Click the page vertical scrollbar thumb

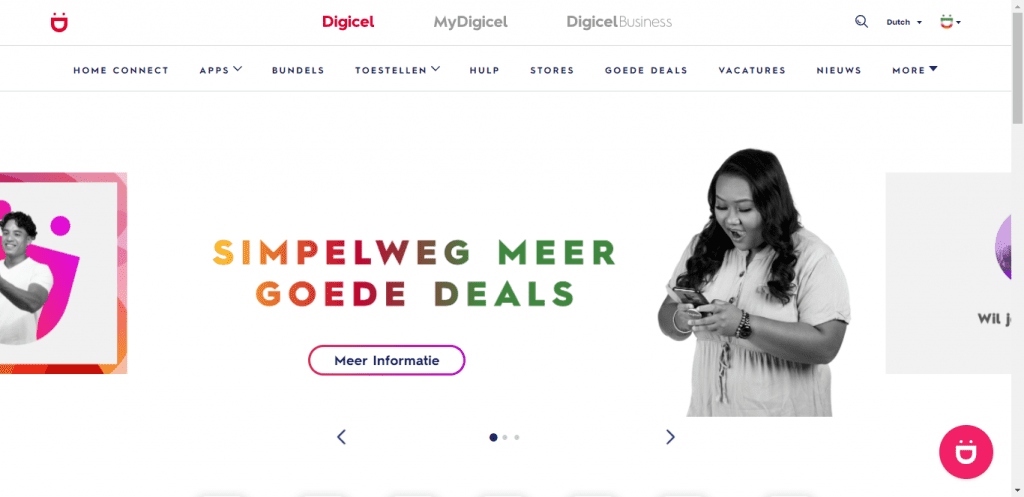1017,67
